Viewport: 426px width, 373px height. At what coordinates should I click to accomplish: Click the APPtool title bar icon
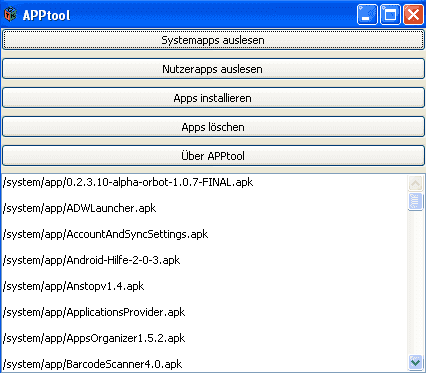10,14
